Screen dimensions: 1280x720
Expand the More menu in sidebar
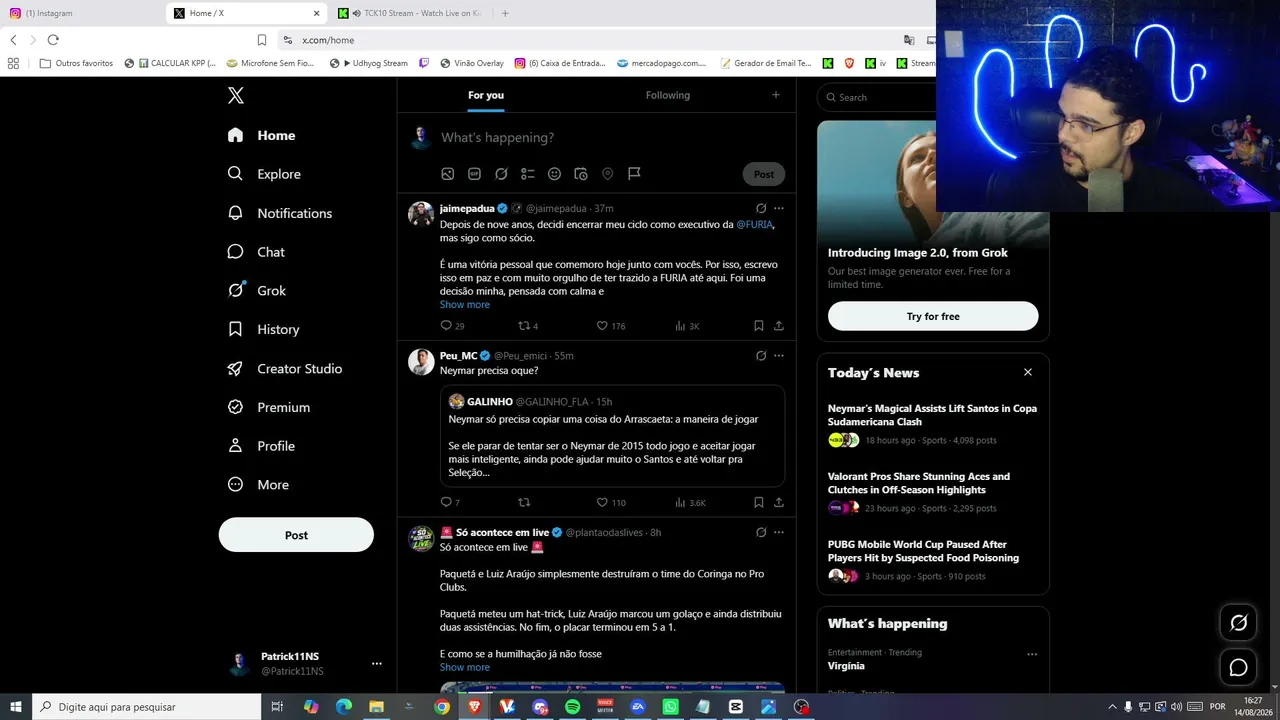pos(258,485)
